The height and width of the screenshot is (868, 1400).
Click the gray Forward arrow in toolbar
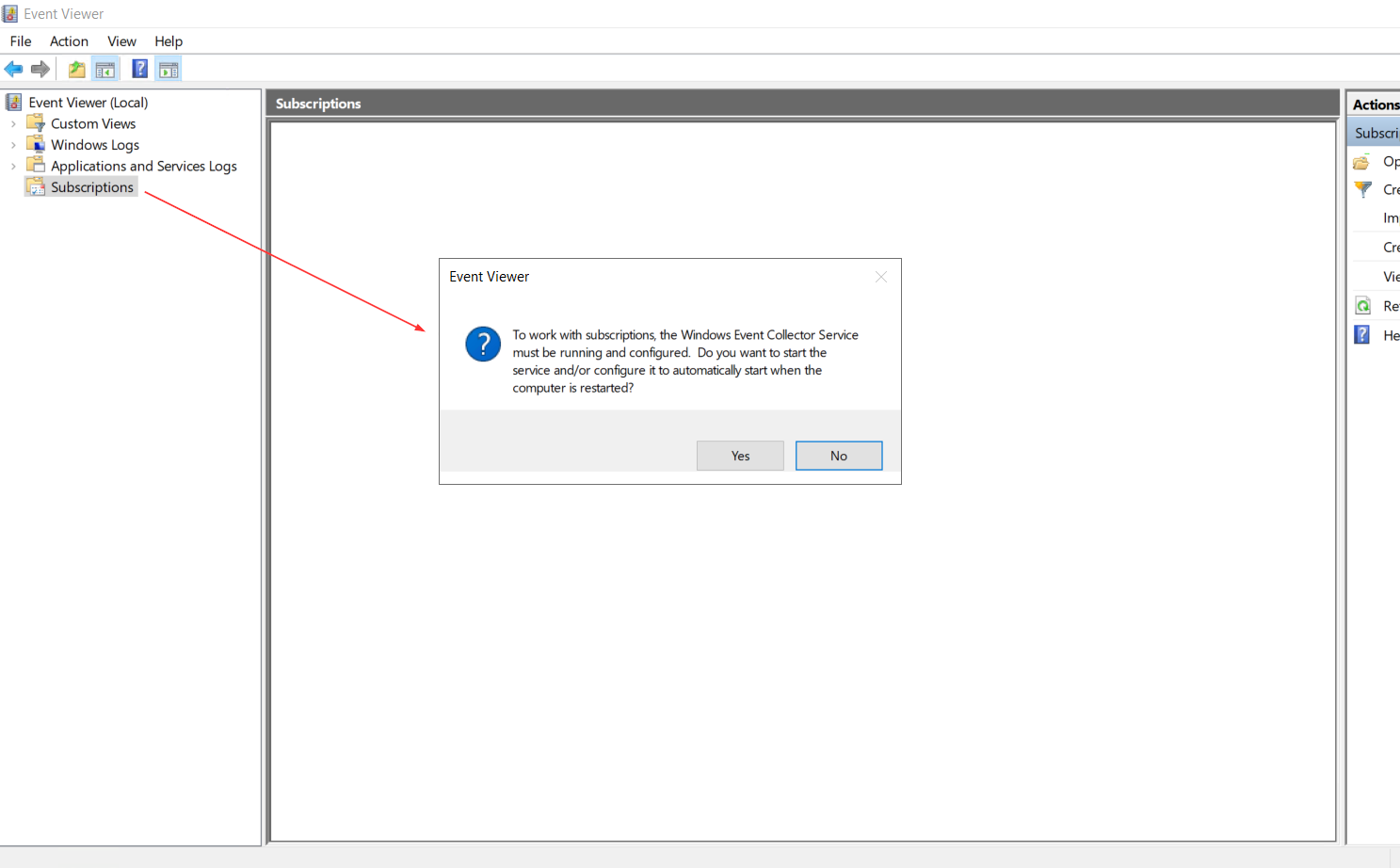[40, 69]
